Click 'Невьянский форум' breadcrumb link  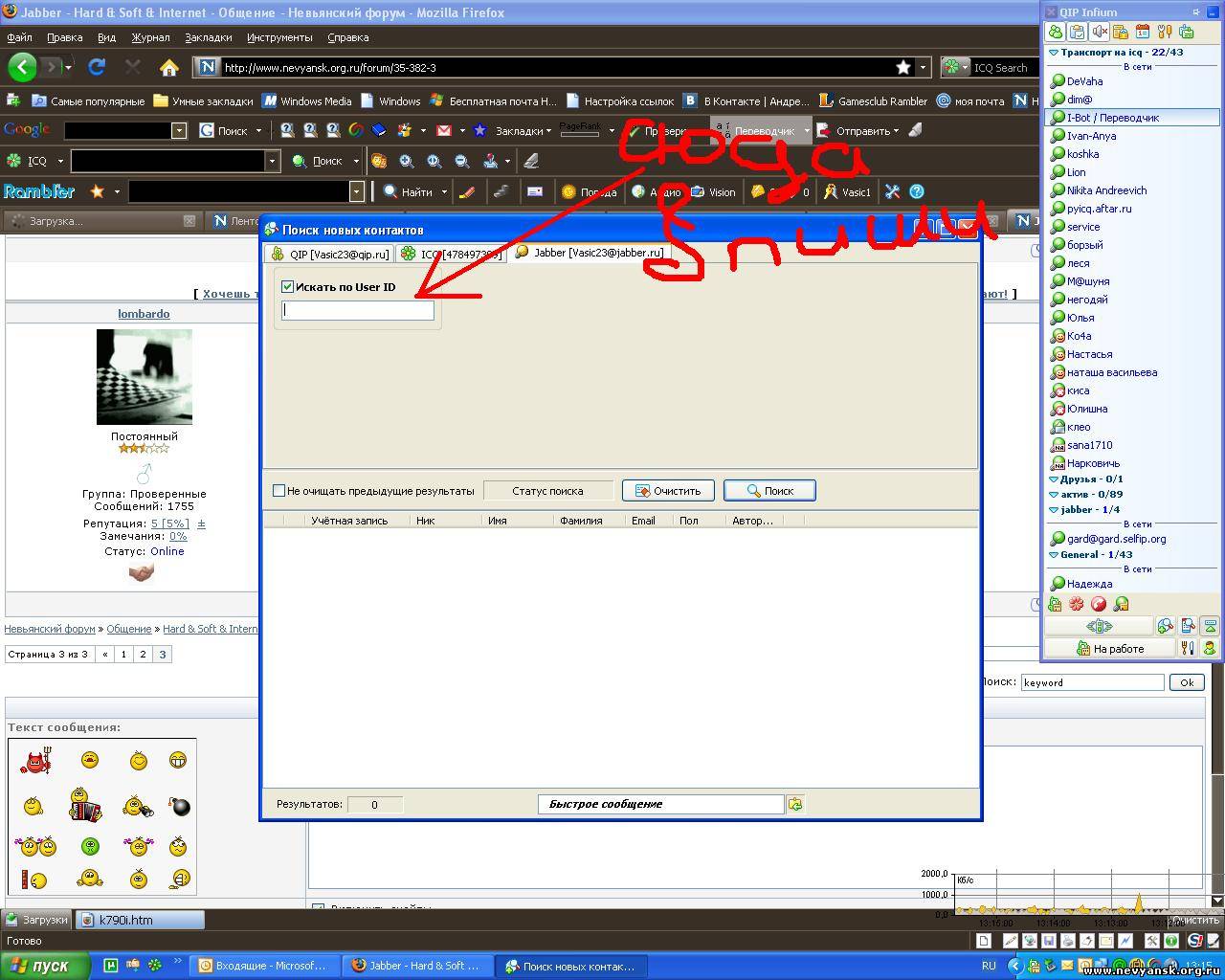(50, 629)
